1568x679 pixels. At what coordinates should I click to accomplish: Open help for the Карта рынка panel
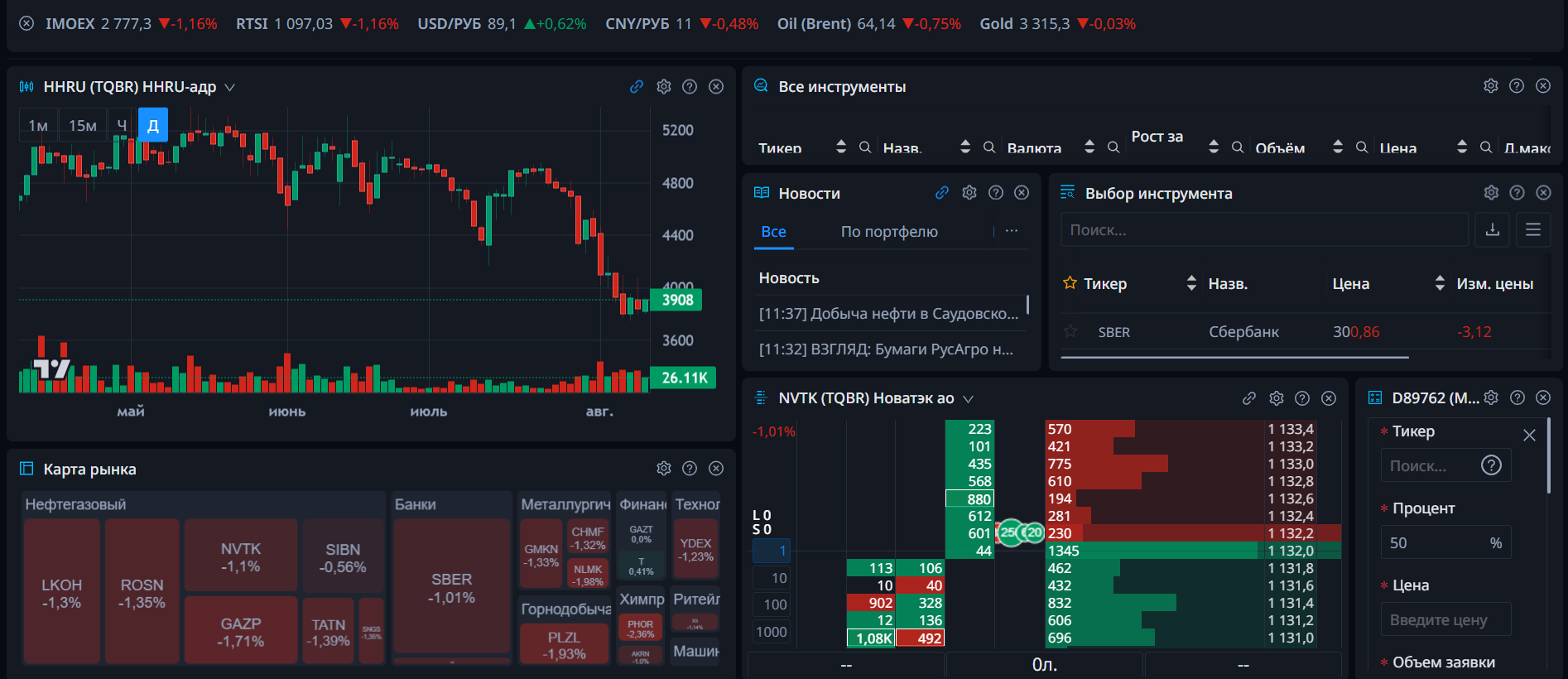click(x=690, y=469)
